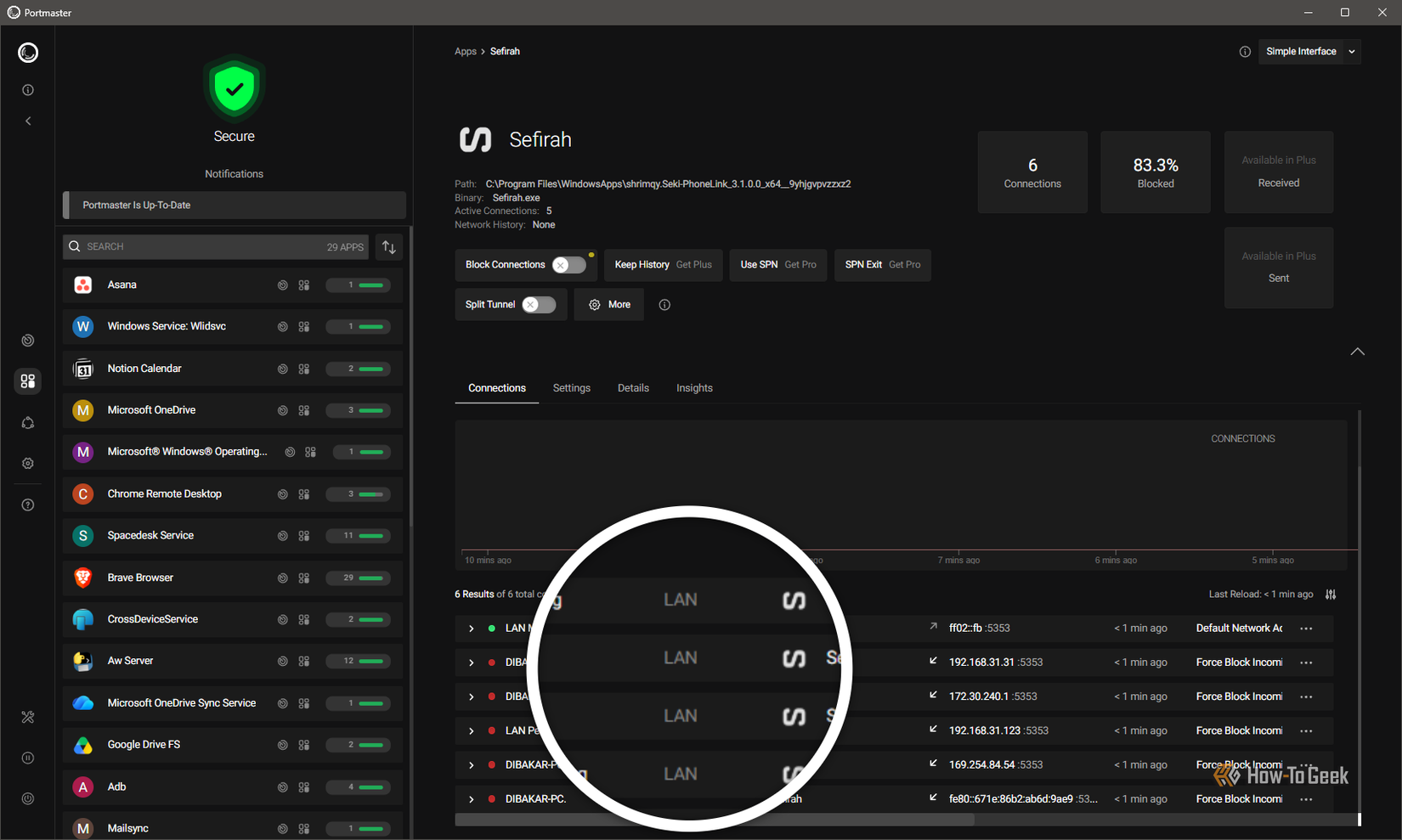The width and height of the screenshot is (1402, 840).
Task: Click the Chrome Remote Desktop connection bar
Action: 359,495
